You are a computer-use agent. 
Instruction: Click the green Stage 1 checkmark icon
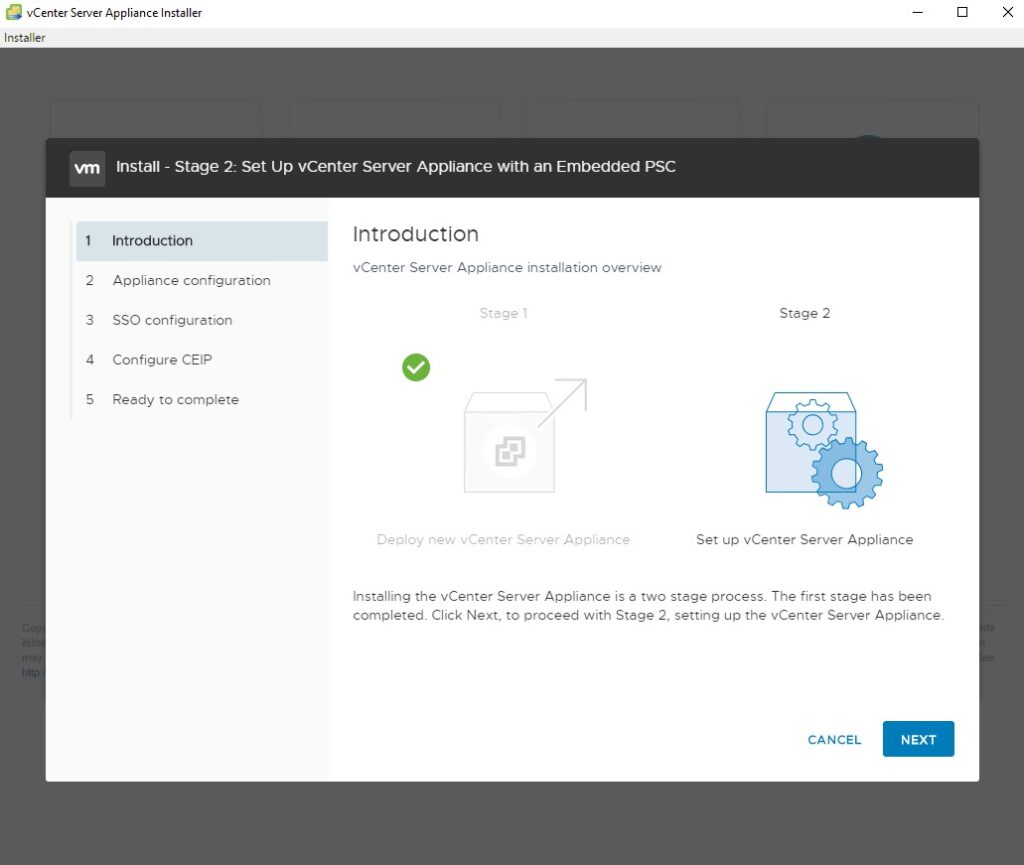416,368
